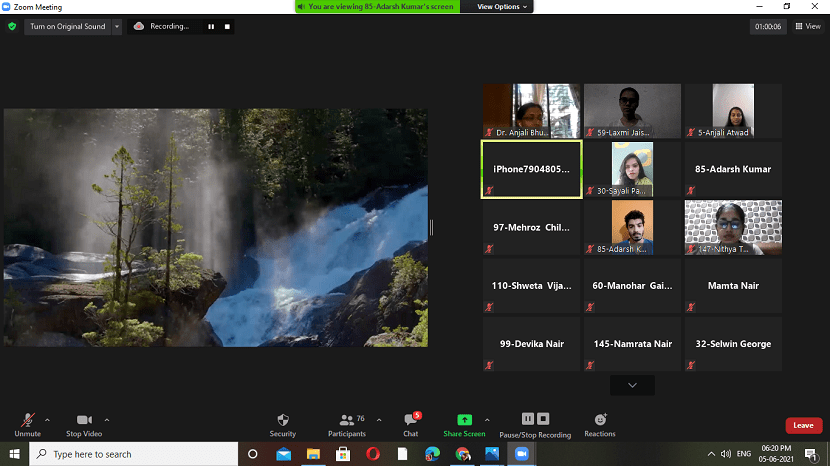Screen dimensions: 830x466
Task: Click the green encryption shield icon
Action: point(12,26)
